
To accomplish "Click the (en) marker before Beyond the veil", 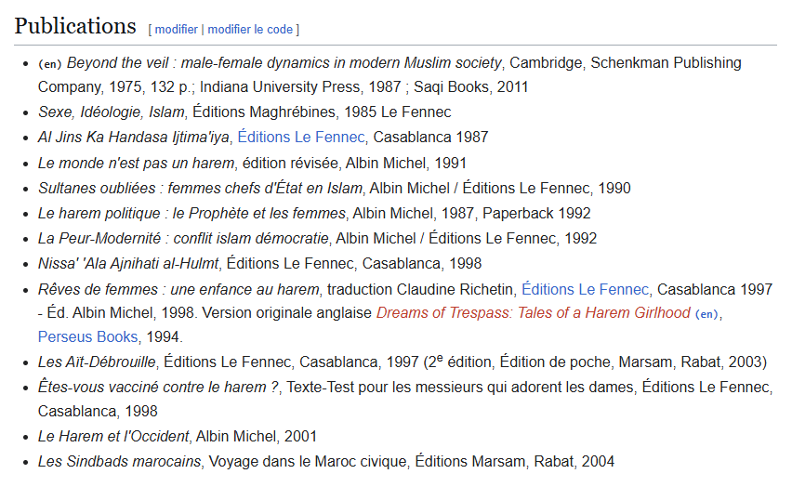I will [x=50, y=63].
